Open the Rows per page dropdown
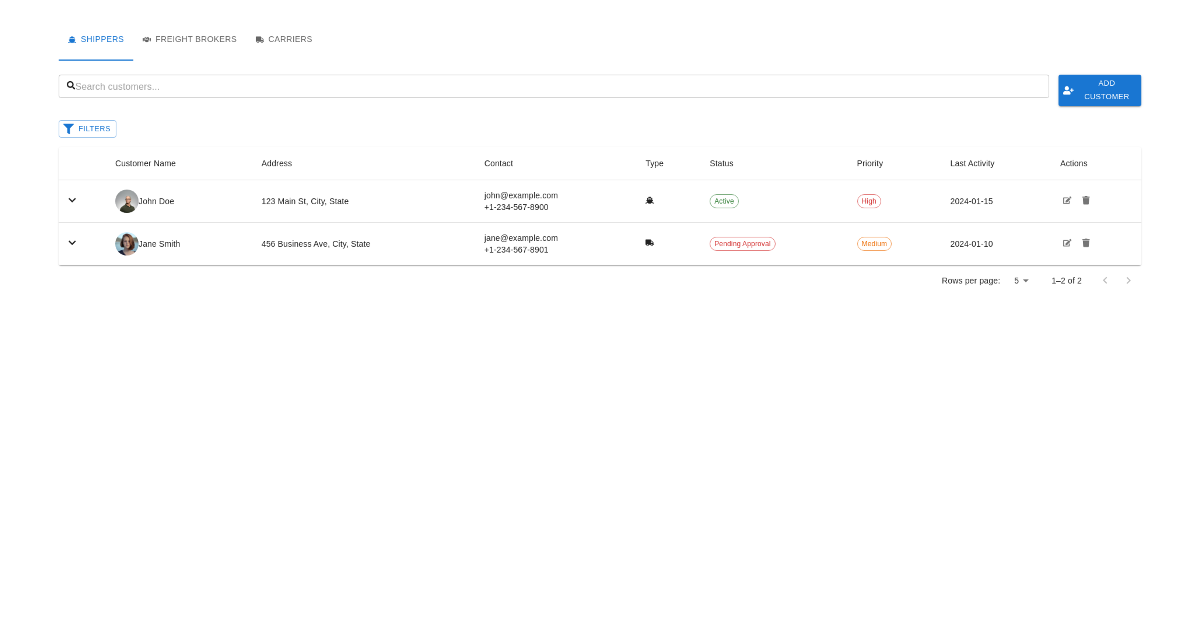 click(x=1019, y=281)
